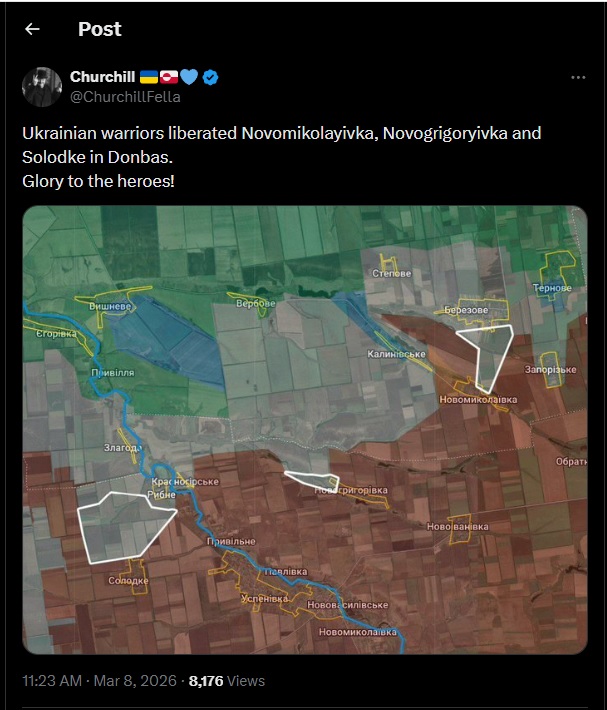607x710 pixels.
Task: Click the 11:23 AM Mar 8, 2026 timestamp
Action: pyautogui.click(x=100, y=681)
